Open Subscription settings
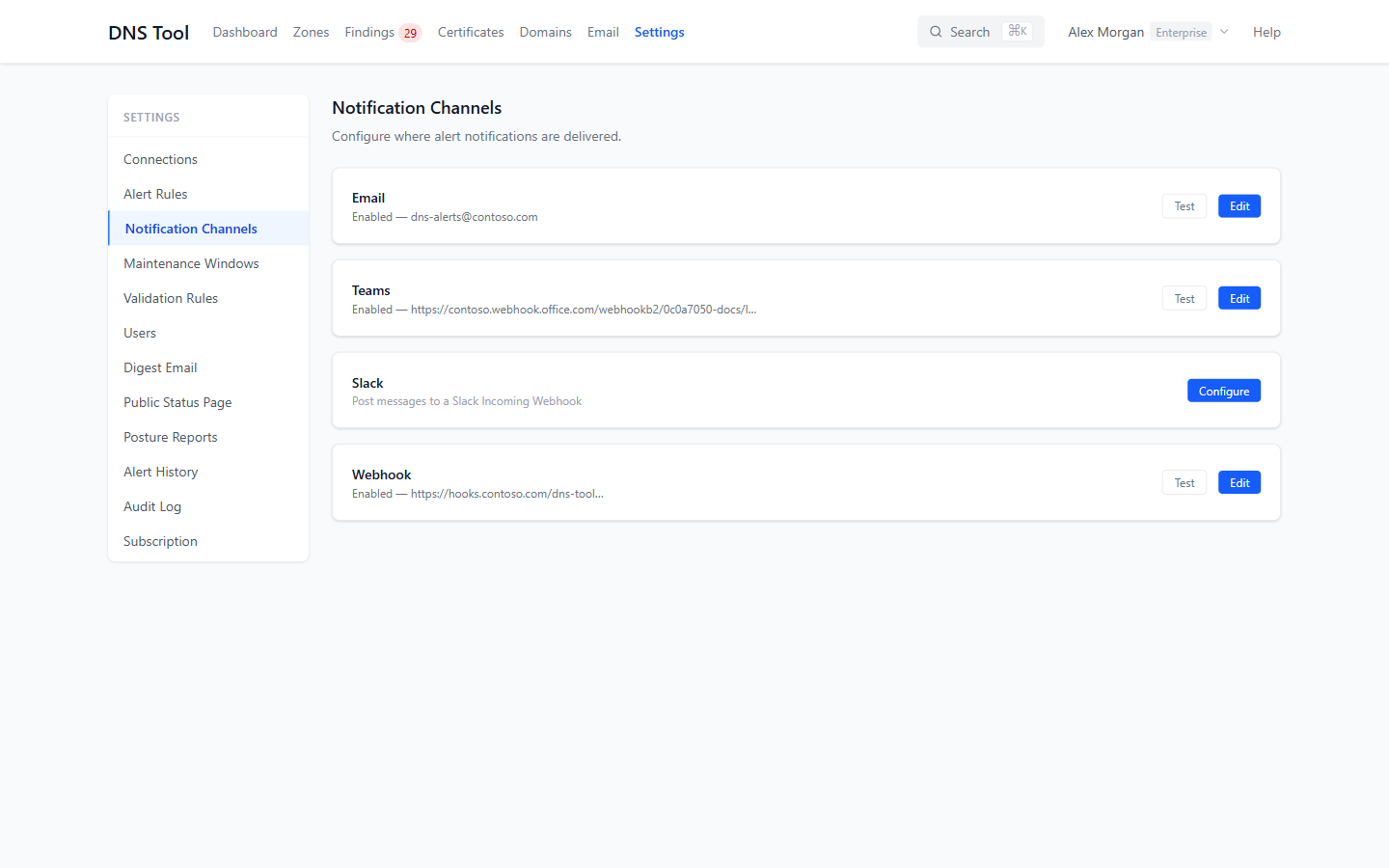Image resolution: width=1389 pixels, height=868 pixels. tap(208, 541)
